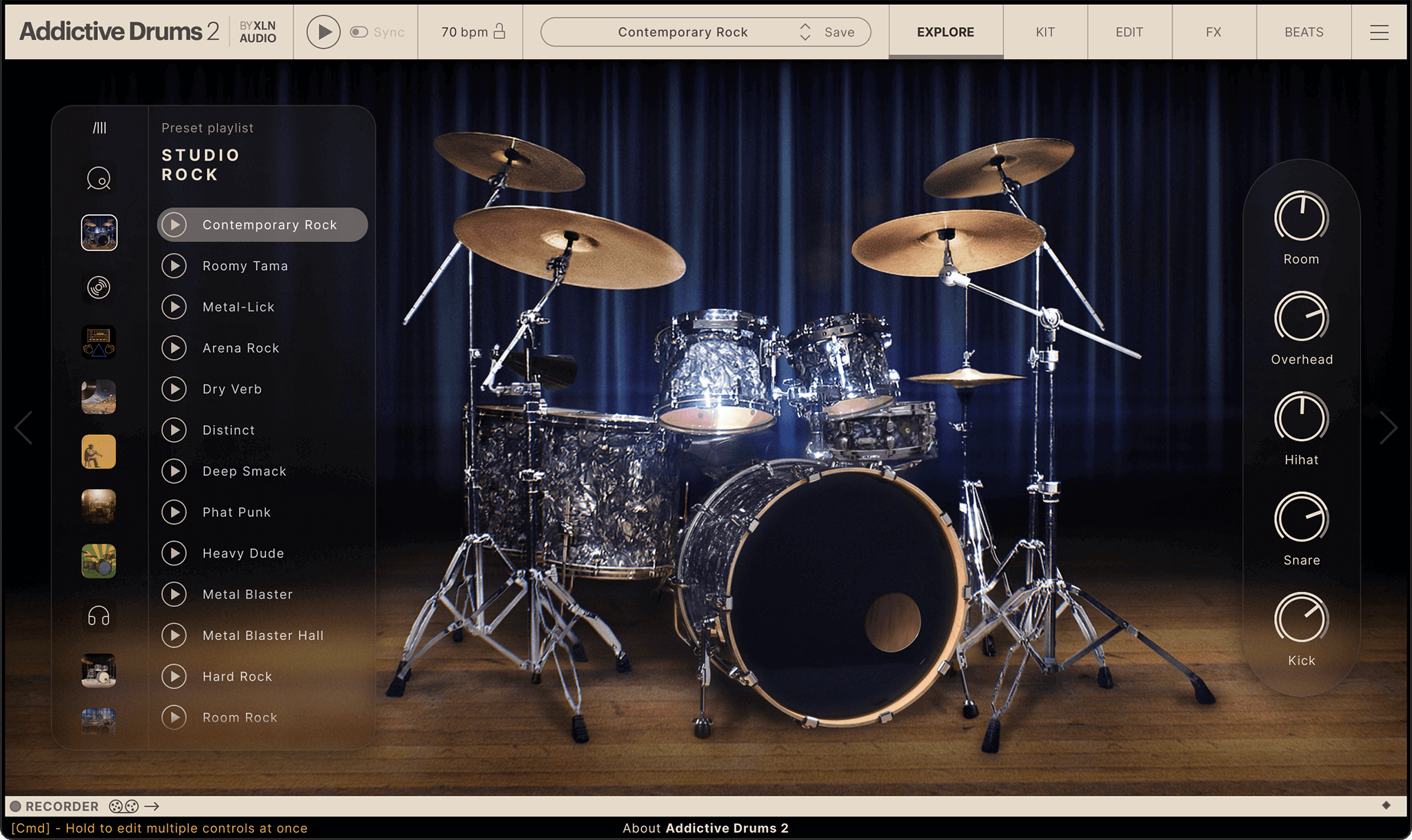
Task: Click the About Addictive Drums 2 link
Action: [706, 828]
